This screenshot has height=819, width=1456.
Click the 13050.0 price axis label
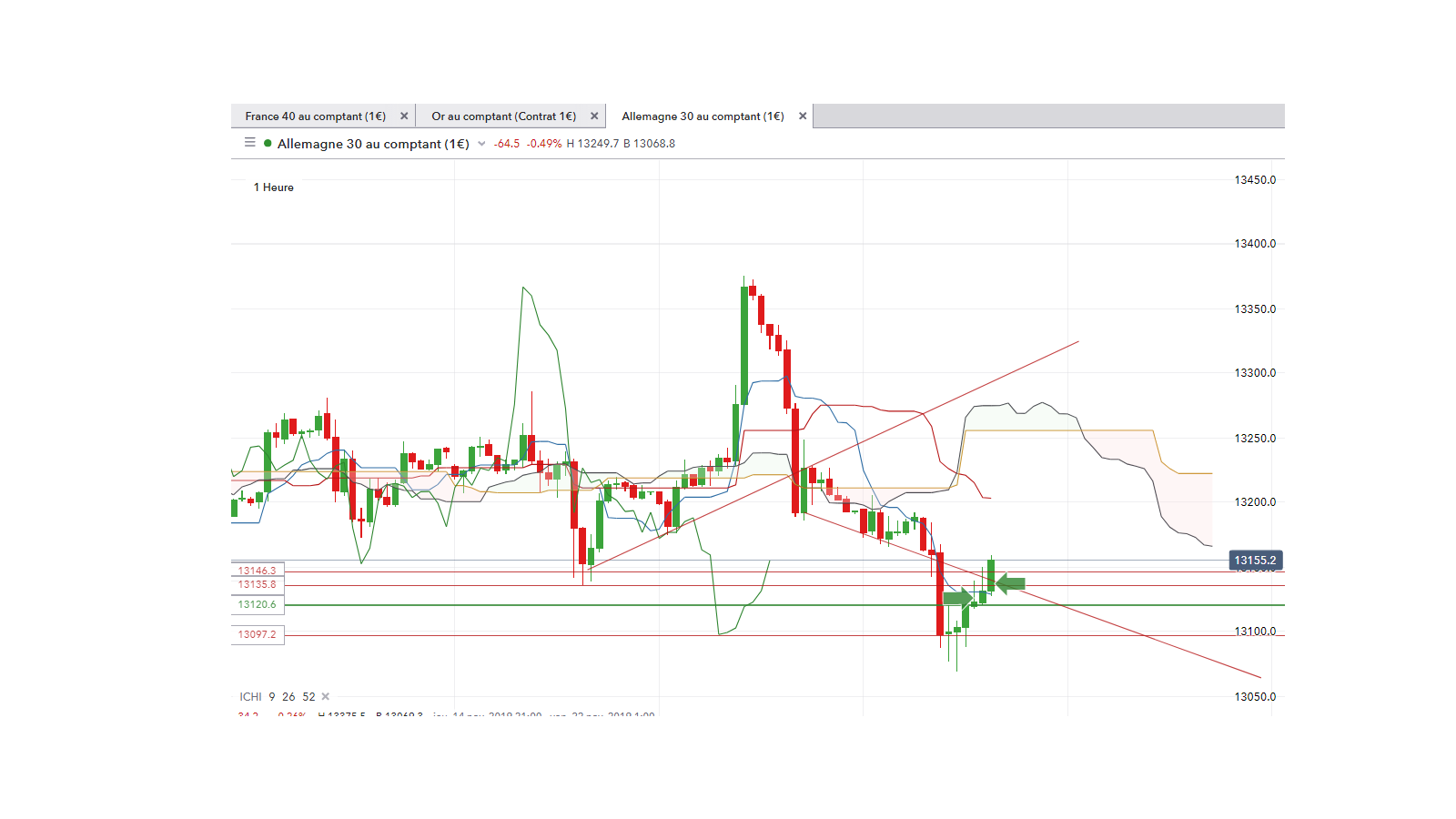pyautogui.click(x=1255, y=697)
